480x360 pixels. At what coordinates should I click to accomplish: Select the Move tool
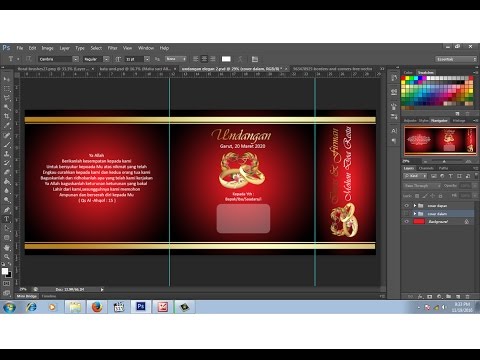pyautogui.click(x=7, y=79)
